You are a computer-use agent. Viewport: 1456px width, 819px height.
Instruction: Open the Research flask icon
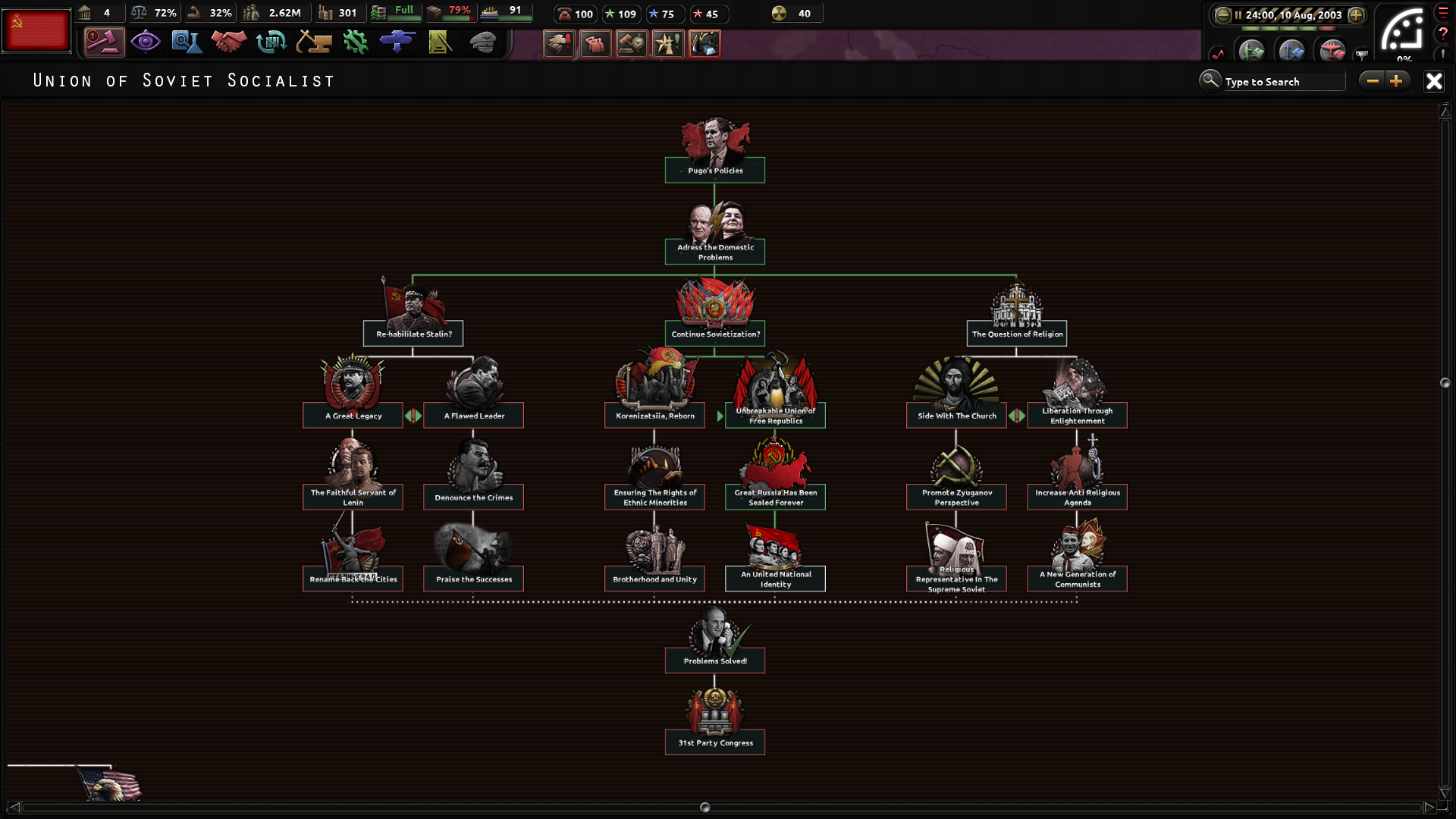[187, 42]
